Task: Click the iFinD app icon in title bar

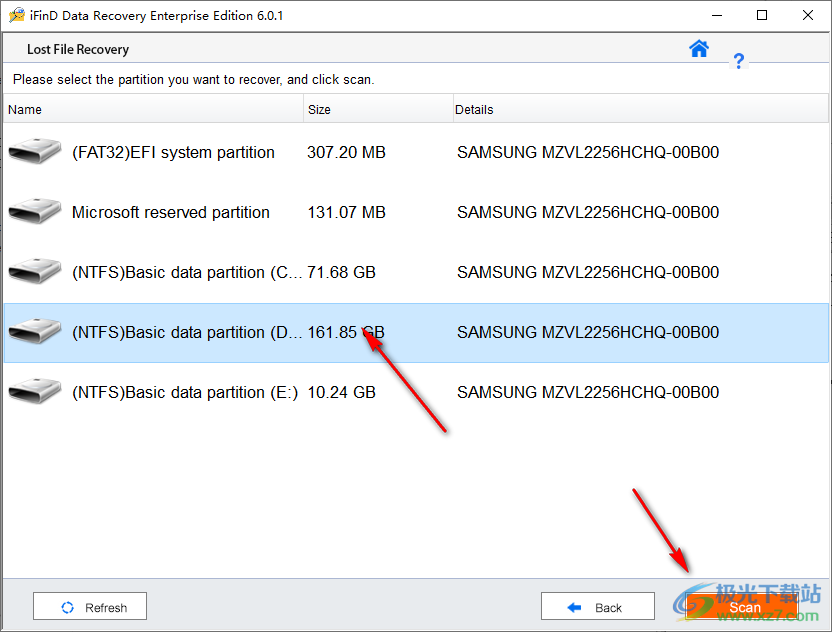Action: 17,15
